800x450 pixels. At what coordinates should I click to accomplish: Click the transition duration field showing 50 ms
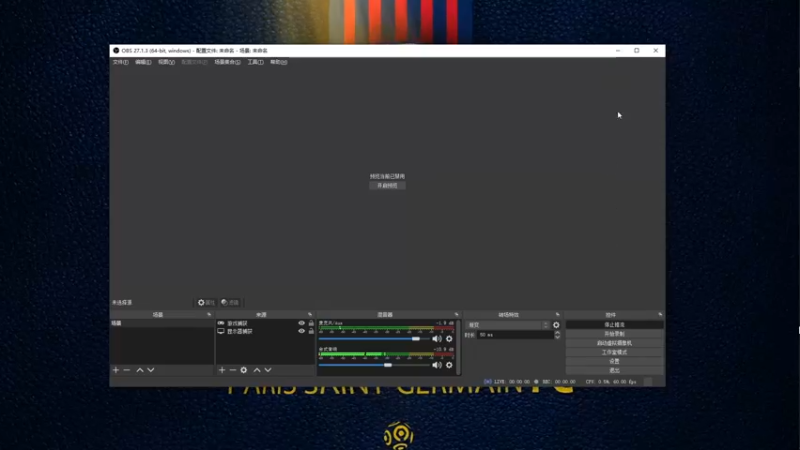pos(515,335)
